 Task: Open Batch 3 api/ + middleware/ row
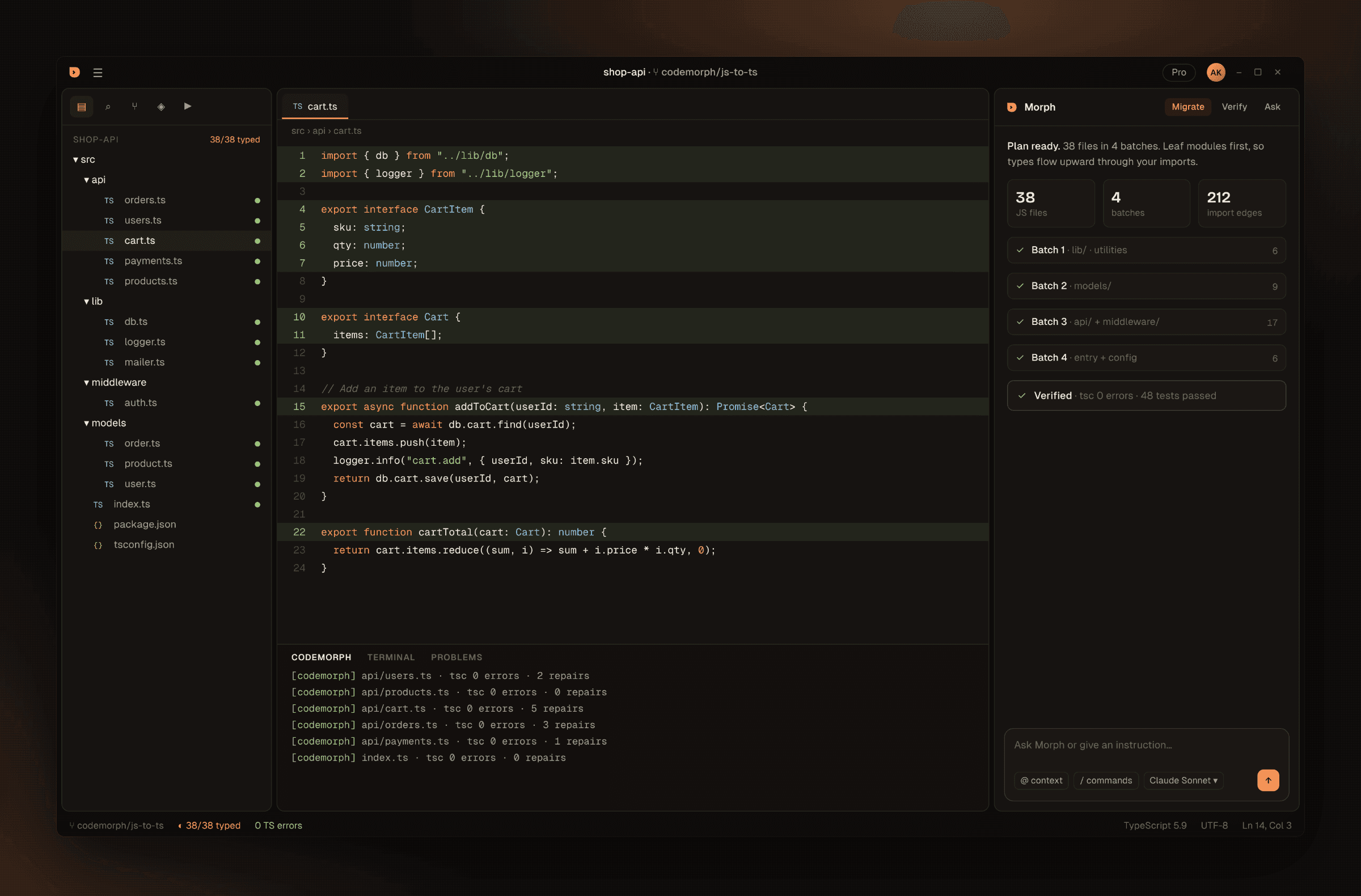tap(1146, 322)
